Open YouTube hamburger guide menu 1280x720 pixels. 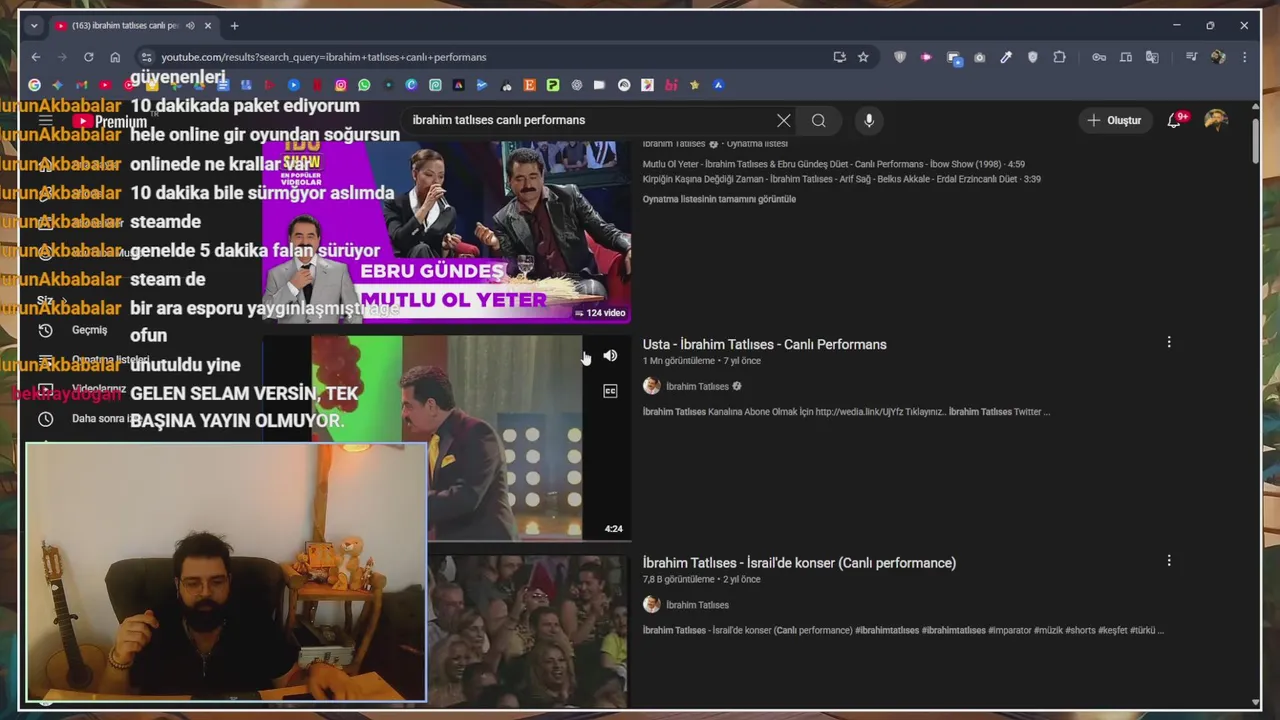45,120
